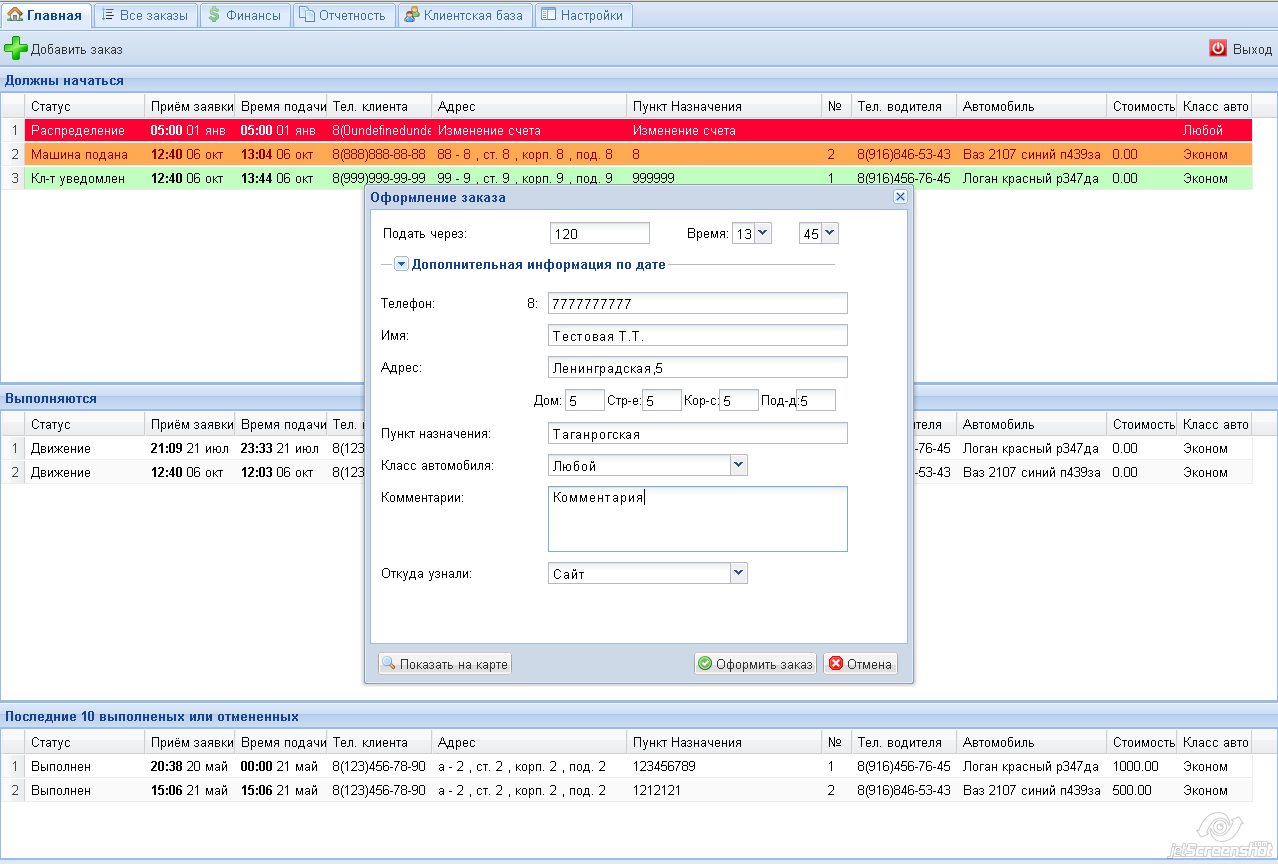Click the Пункт назначения input field
1278x864 pixels.
coord(698,433)
